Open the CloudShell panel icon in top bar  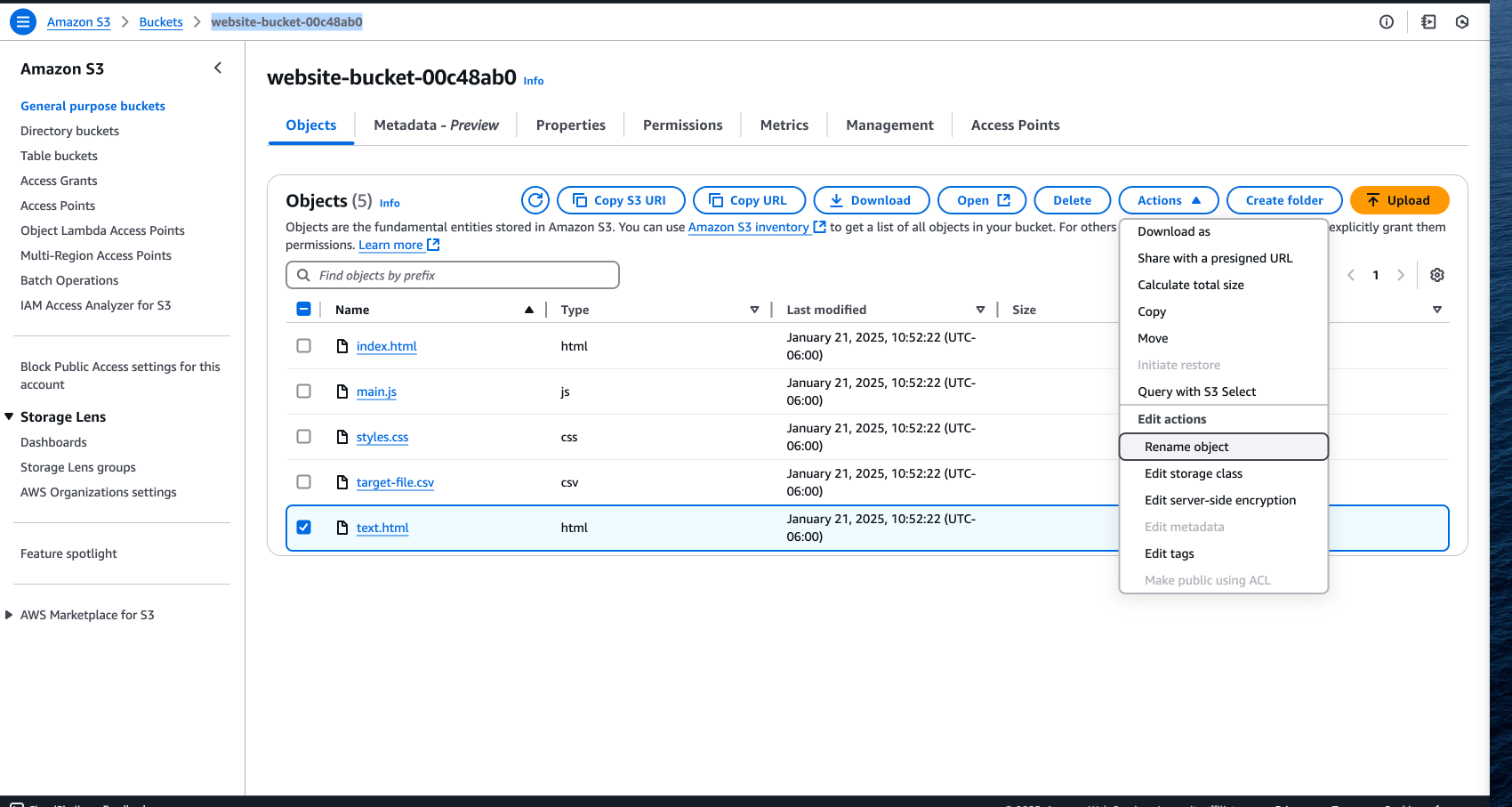(1428, 22)
